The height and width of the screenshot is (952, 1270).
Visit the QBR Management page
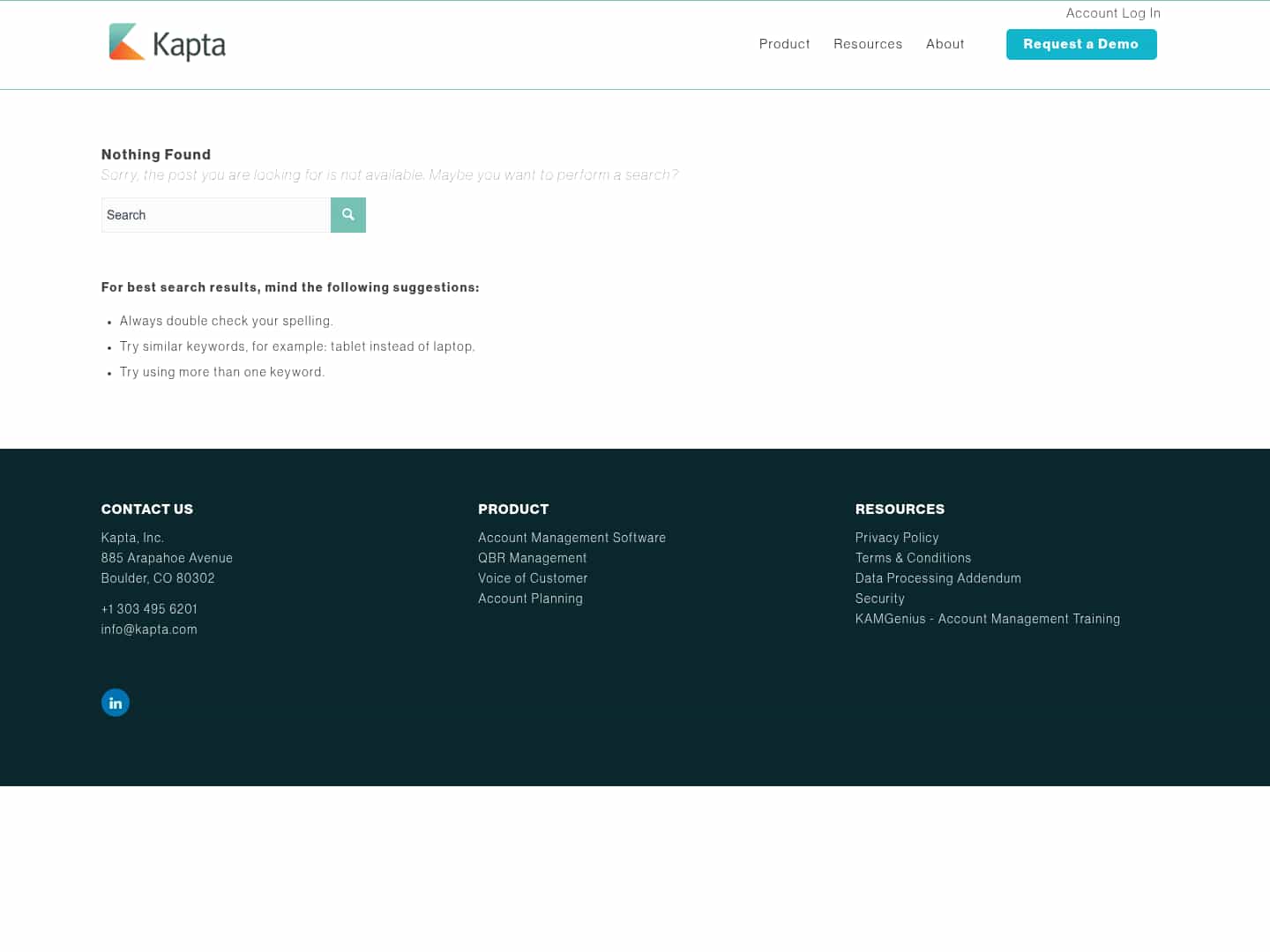[x=532, y=558]
